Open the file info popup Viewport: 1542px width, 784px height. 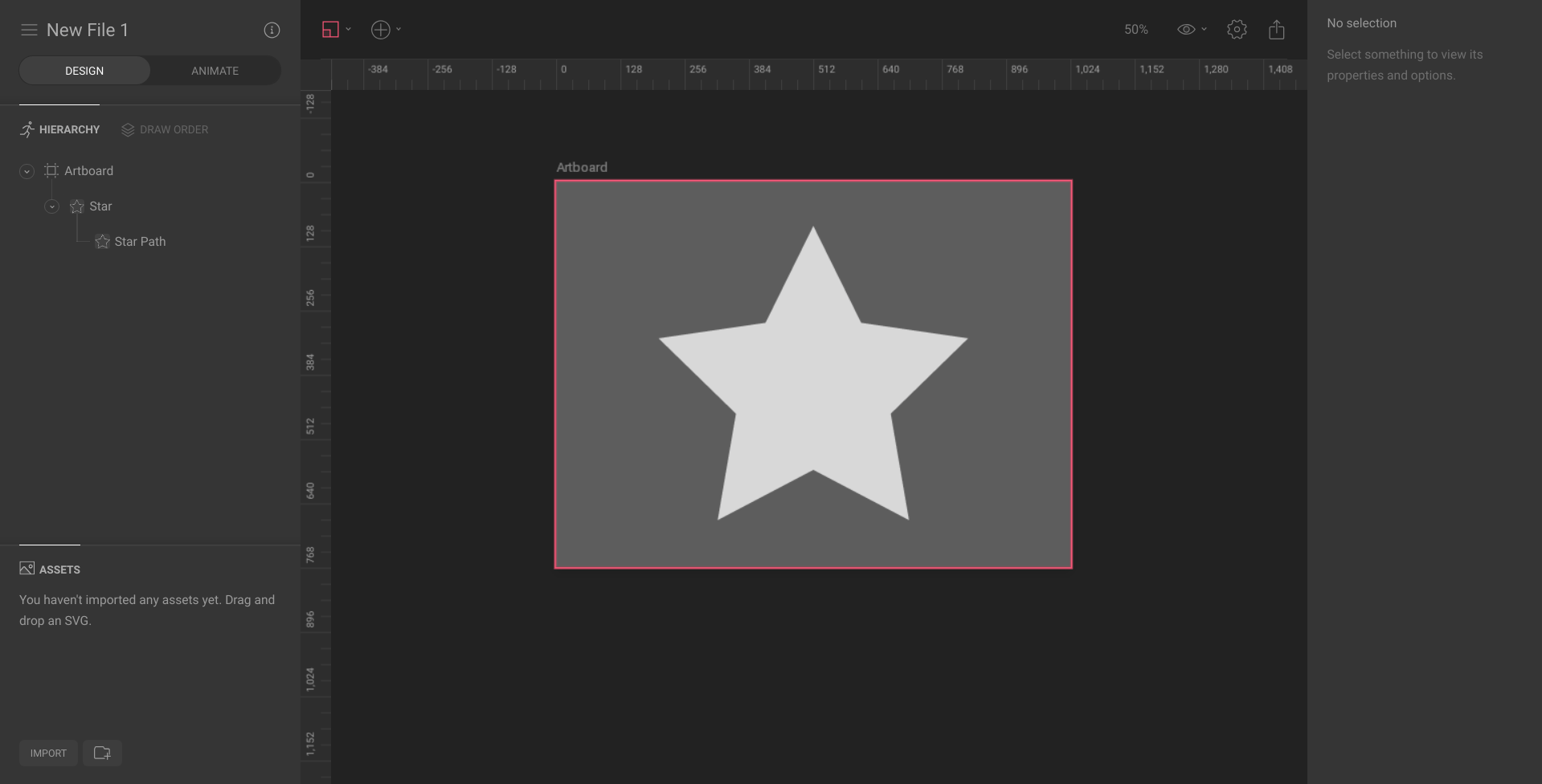pyautogui.click(x=272, y=30)
